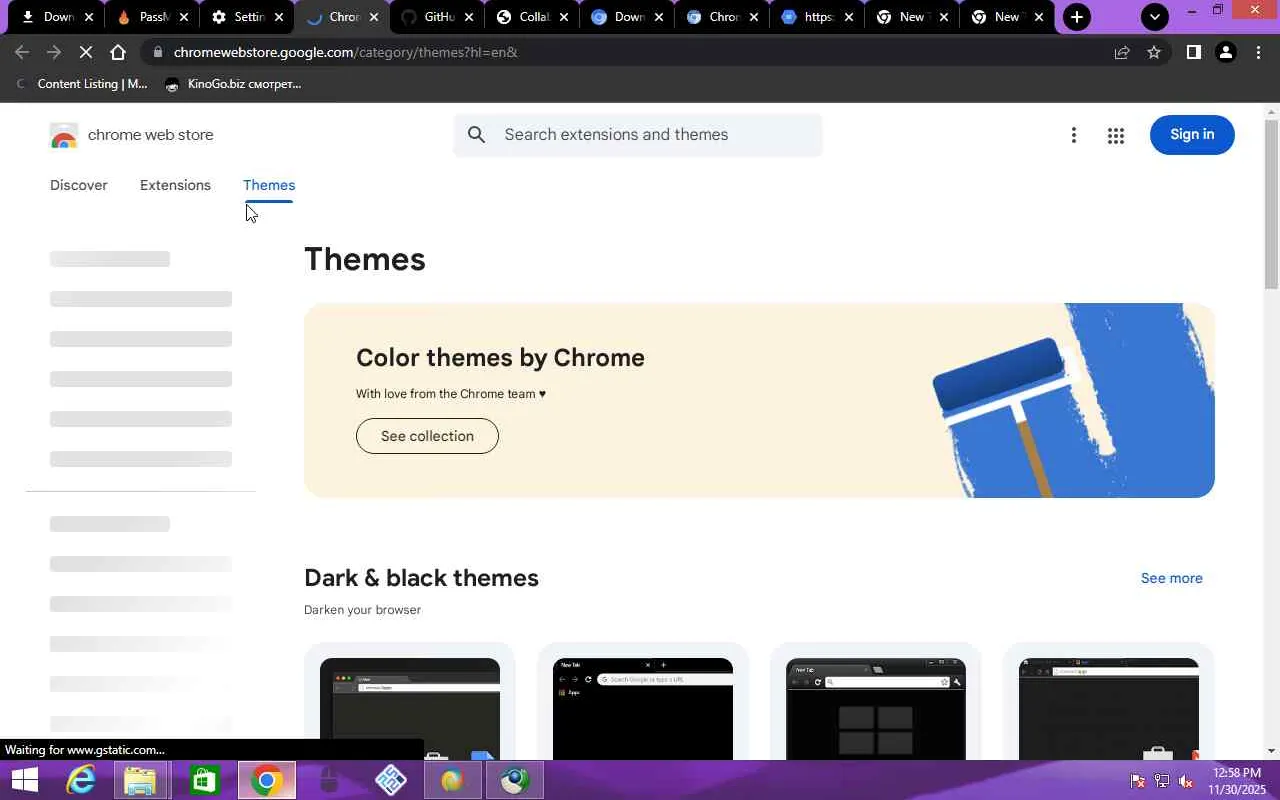Viewport: 1280px width, 800px height.
Task: Click the Dark & black themes heading
Action: pos(421,578)
